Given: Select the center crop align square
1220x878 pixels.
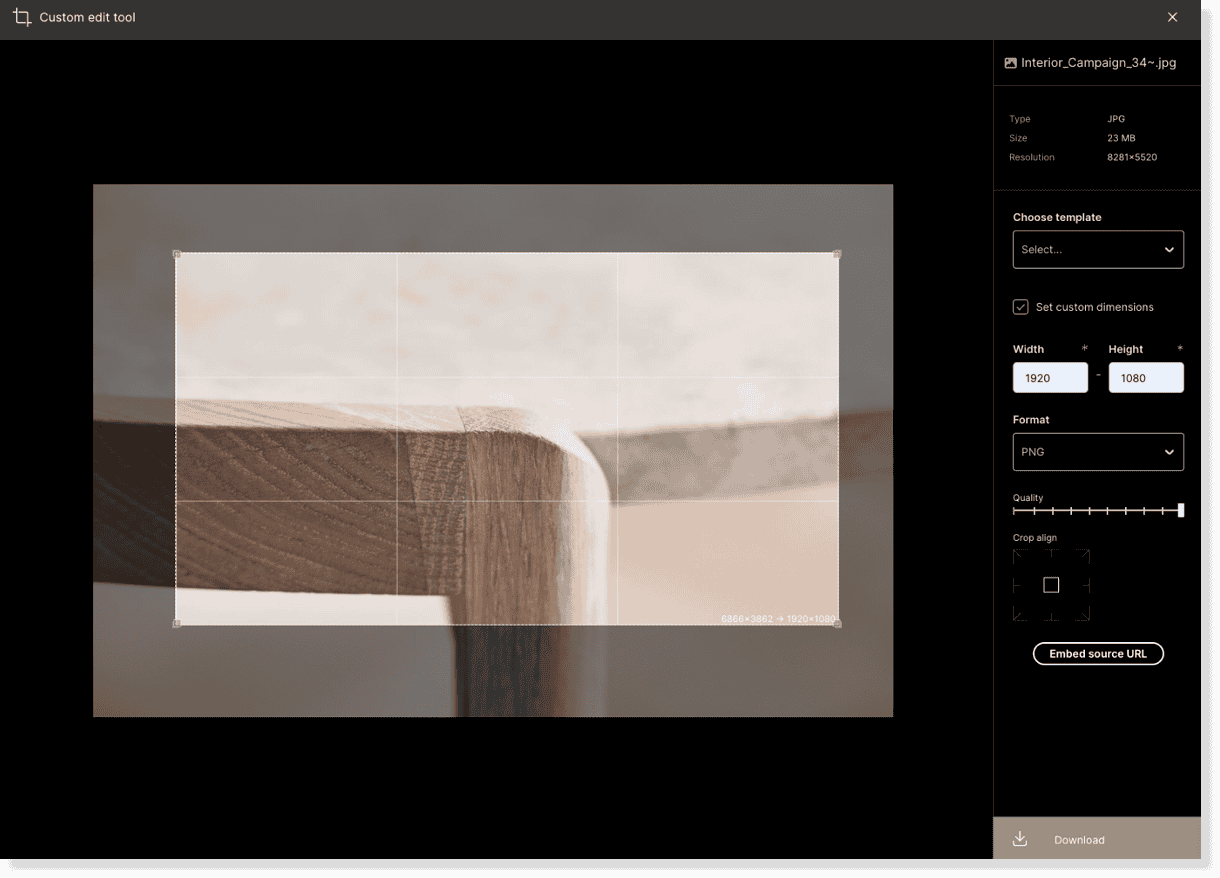Looking at the screenshot, I should [x=1050, y=585].
